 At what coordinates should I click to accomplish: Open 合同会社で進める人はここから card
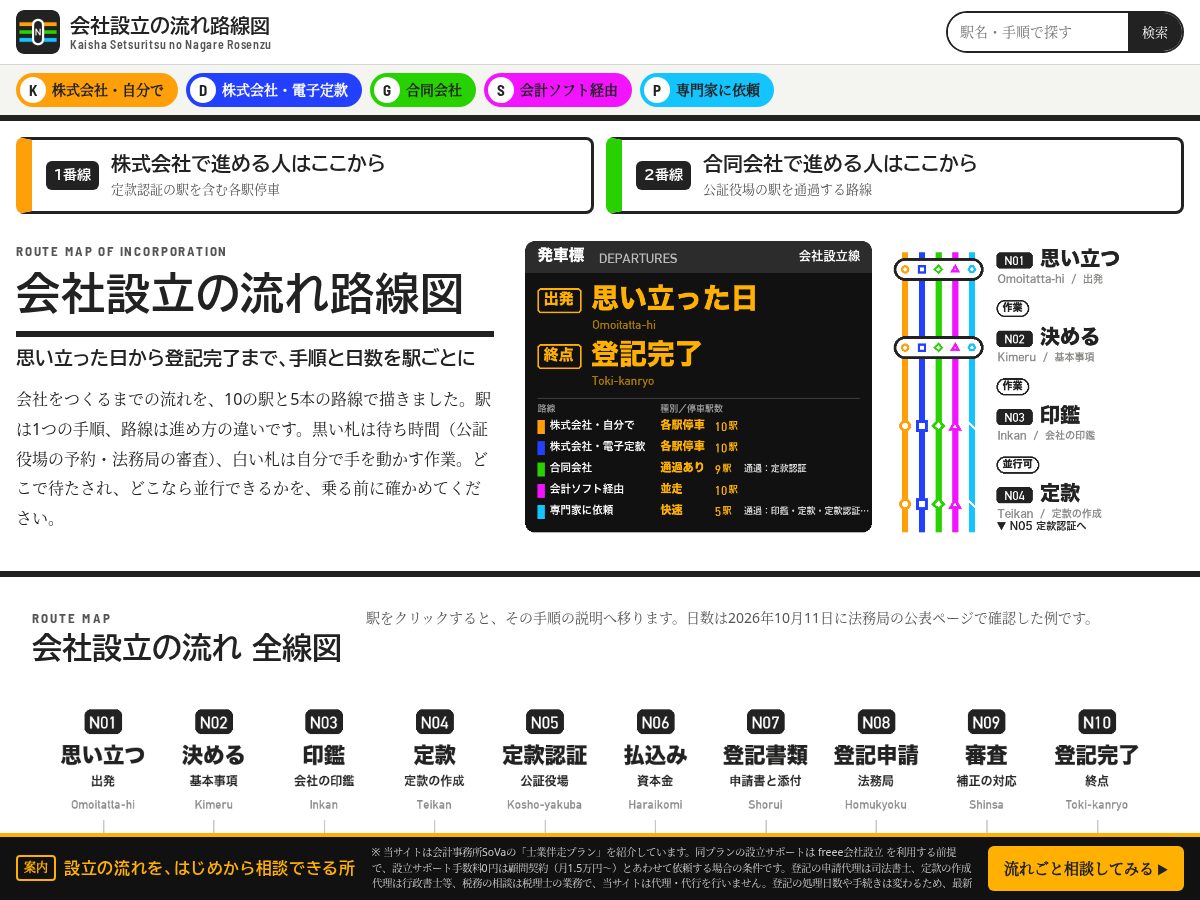(x=895, y=175)
